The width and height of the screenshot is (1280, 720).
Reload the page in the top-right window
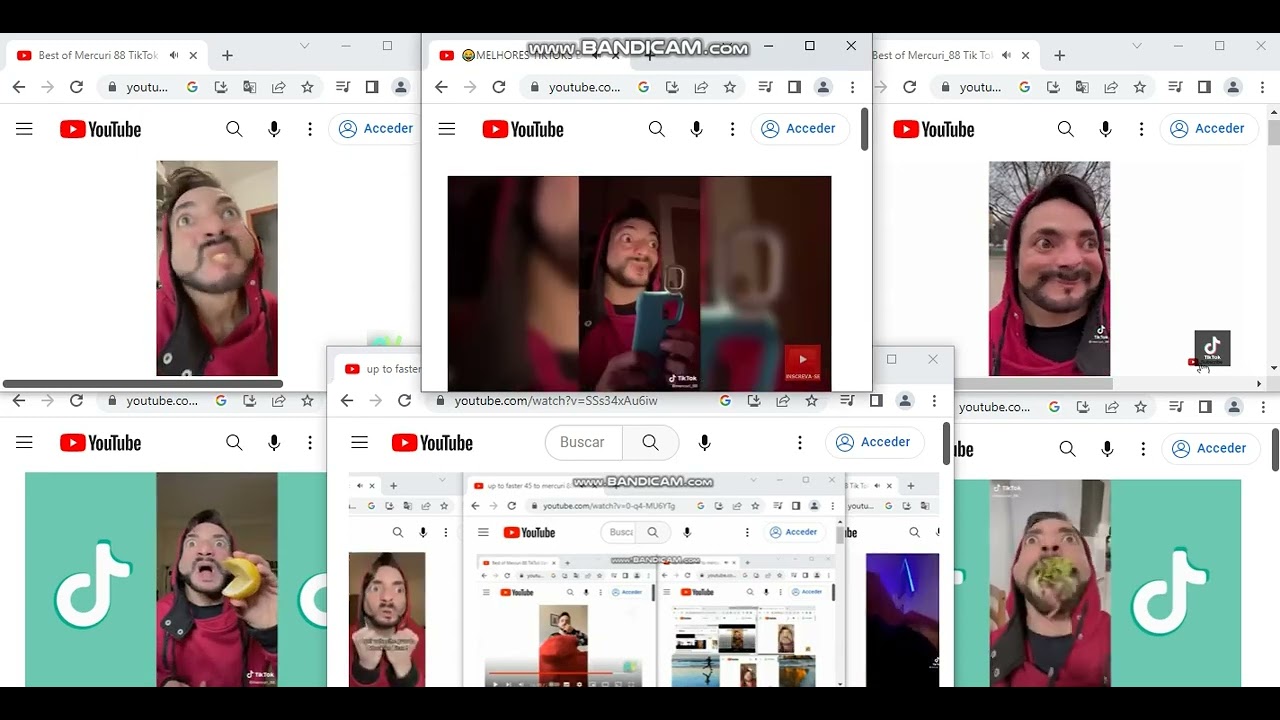click(910, 87)
